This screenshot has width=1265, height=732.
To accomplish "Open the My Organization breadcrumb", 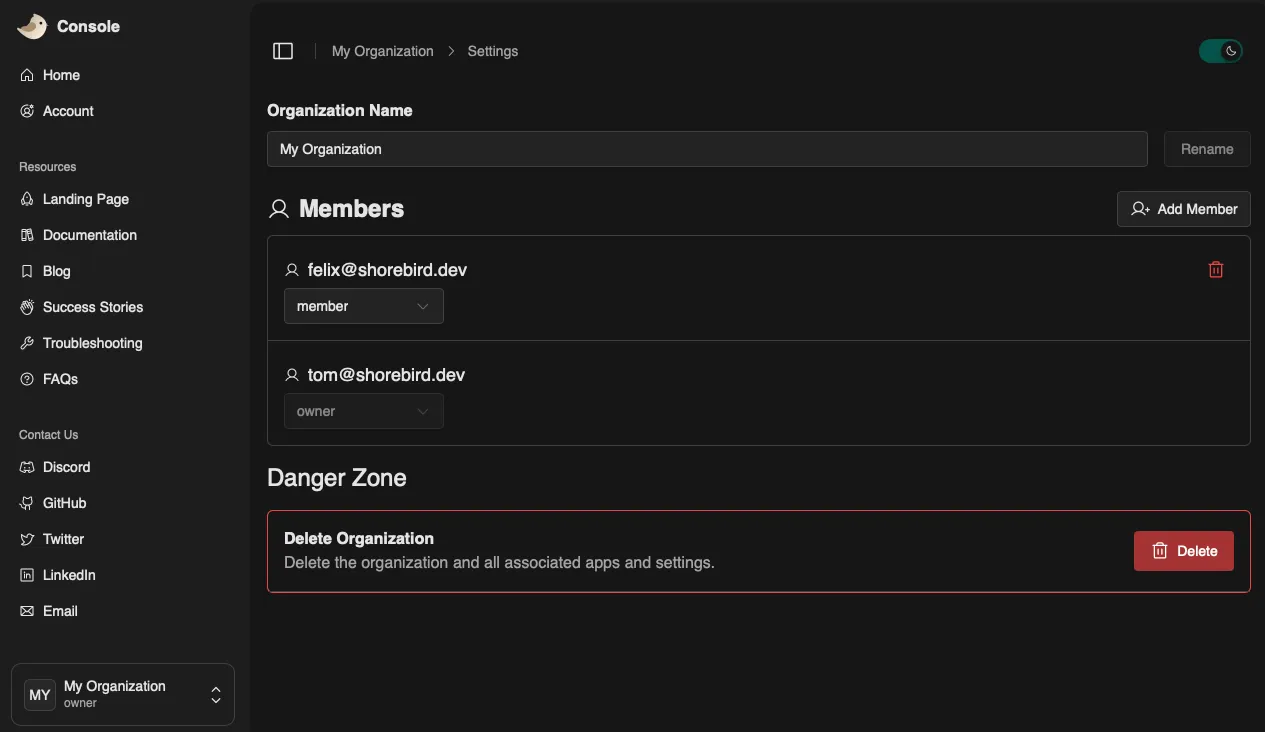I will click(x=382, y=50).
